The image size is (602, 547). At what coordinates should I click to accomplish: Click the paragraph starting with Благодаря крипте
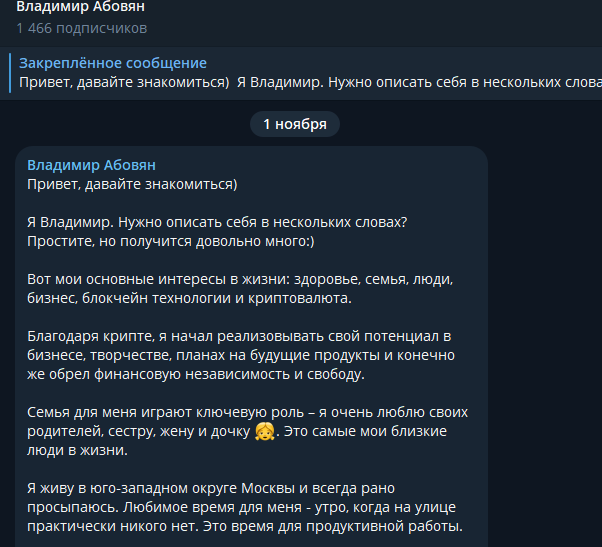point(241,355)
